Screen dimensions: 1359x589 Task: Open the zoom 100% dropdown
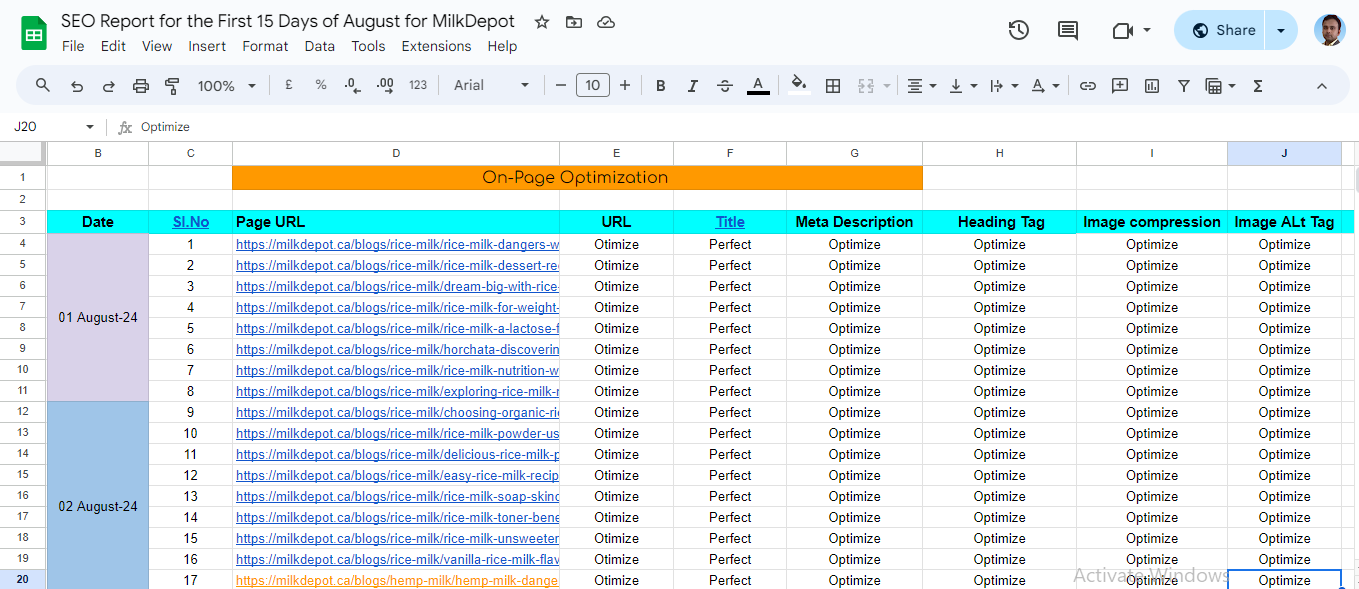227,86
